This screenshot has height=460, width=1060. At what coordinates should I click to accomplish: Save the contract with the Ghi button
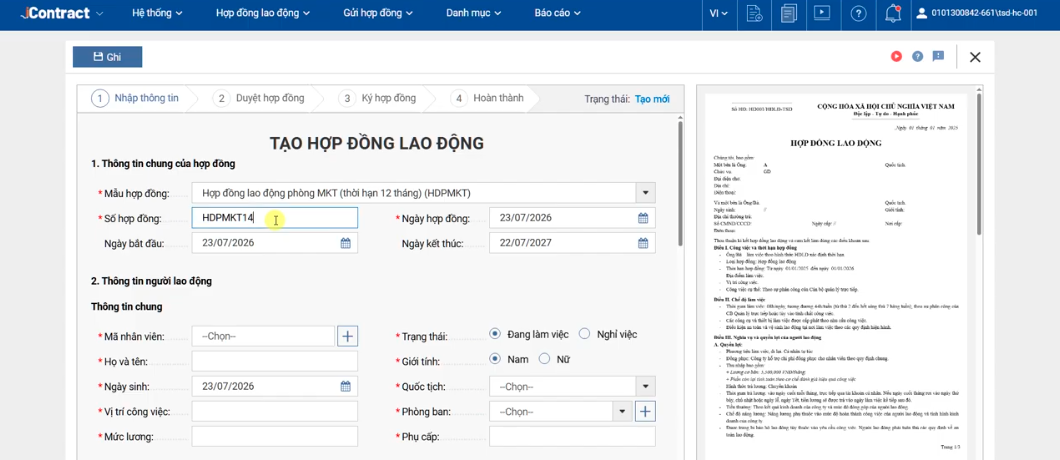107,57
